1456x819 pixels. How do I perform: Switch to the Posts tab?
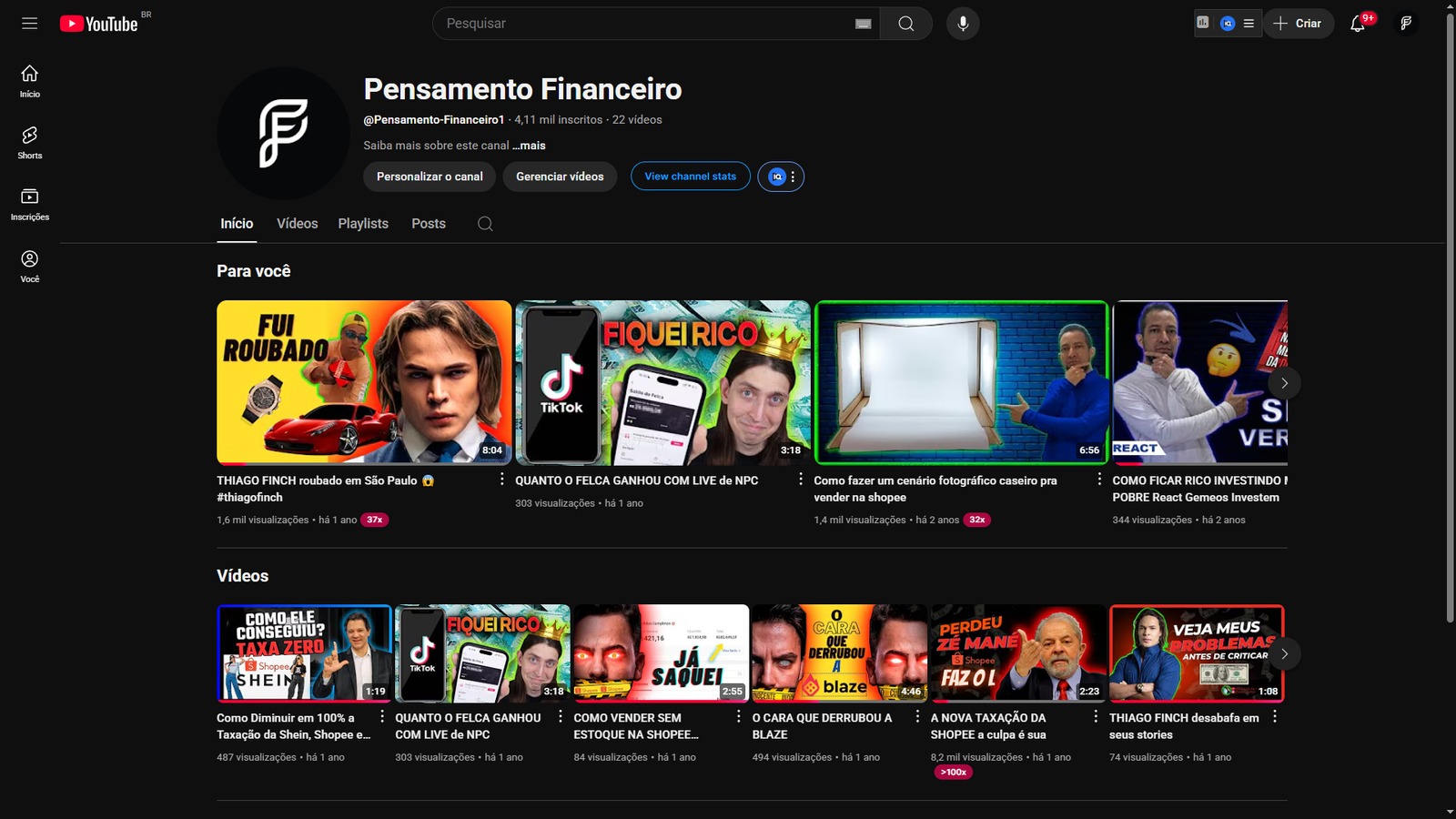429,224
